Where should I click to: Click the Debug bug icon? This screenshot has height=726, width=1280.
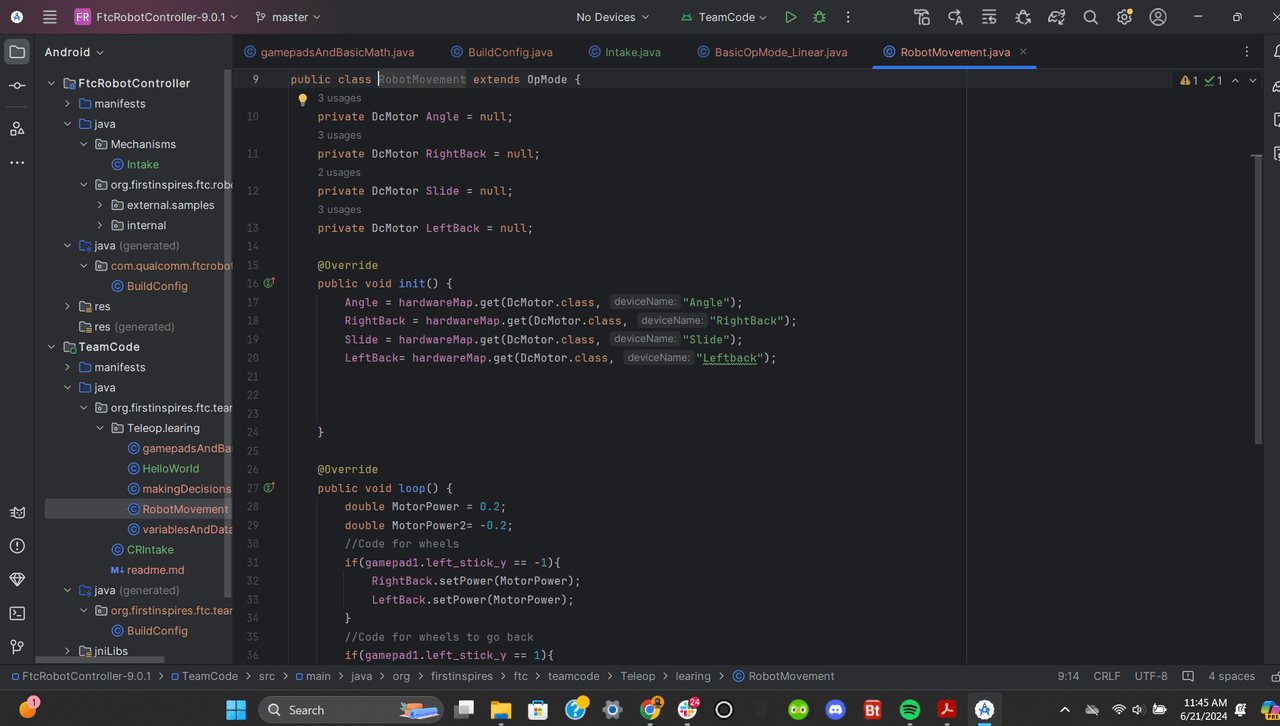[x=819, y=17]
